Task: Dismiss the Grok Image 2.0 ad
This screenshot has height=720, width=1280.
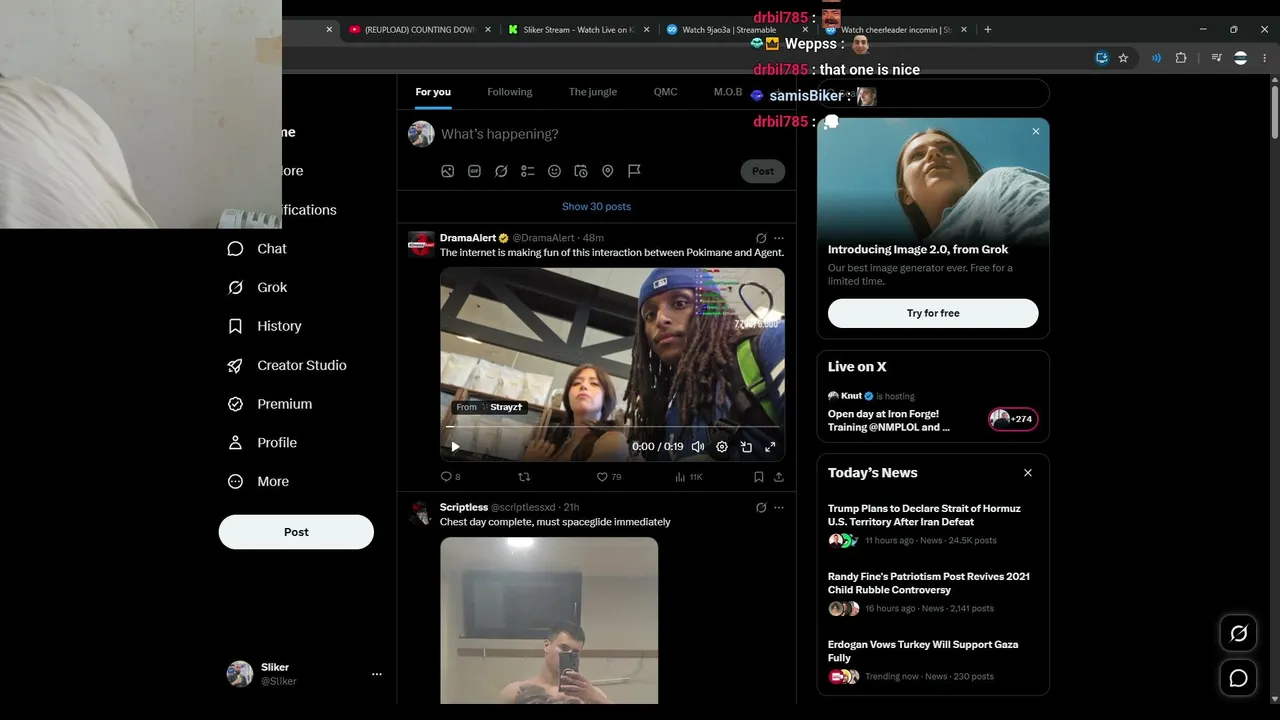Action: [1036, 132]
